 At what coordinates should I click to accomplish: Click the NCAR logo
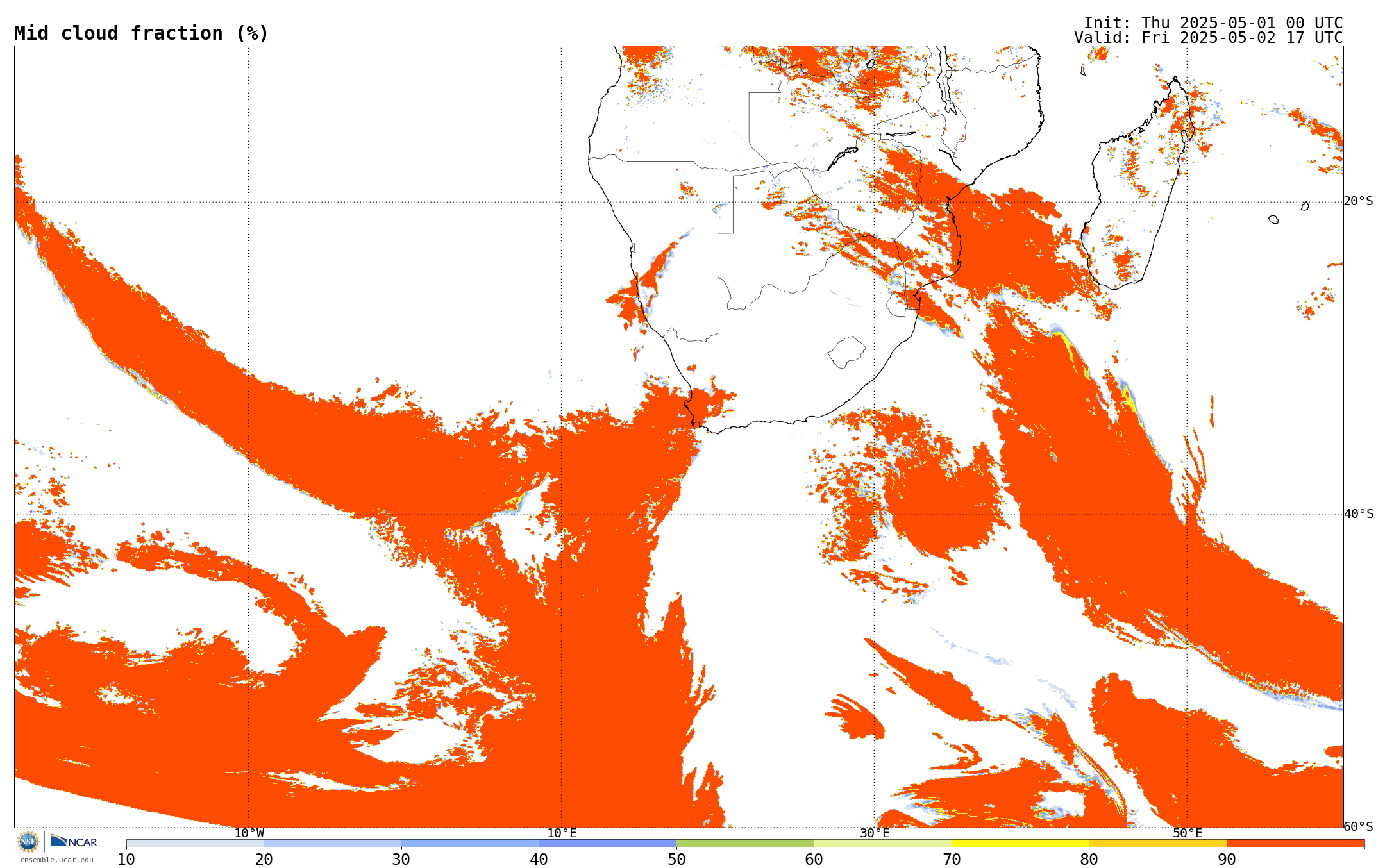(x=74, y=841)
